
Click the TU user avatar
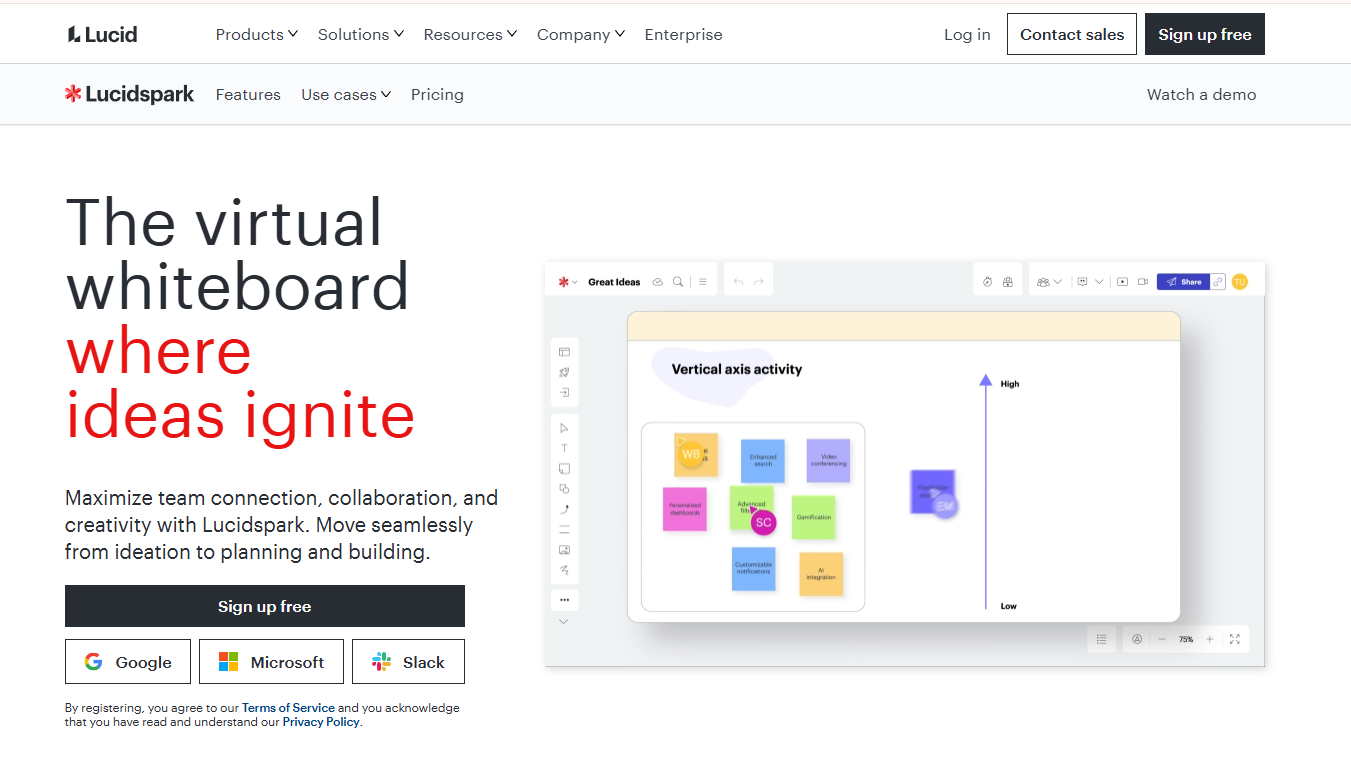[x=1240, y=282]
